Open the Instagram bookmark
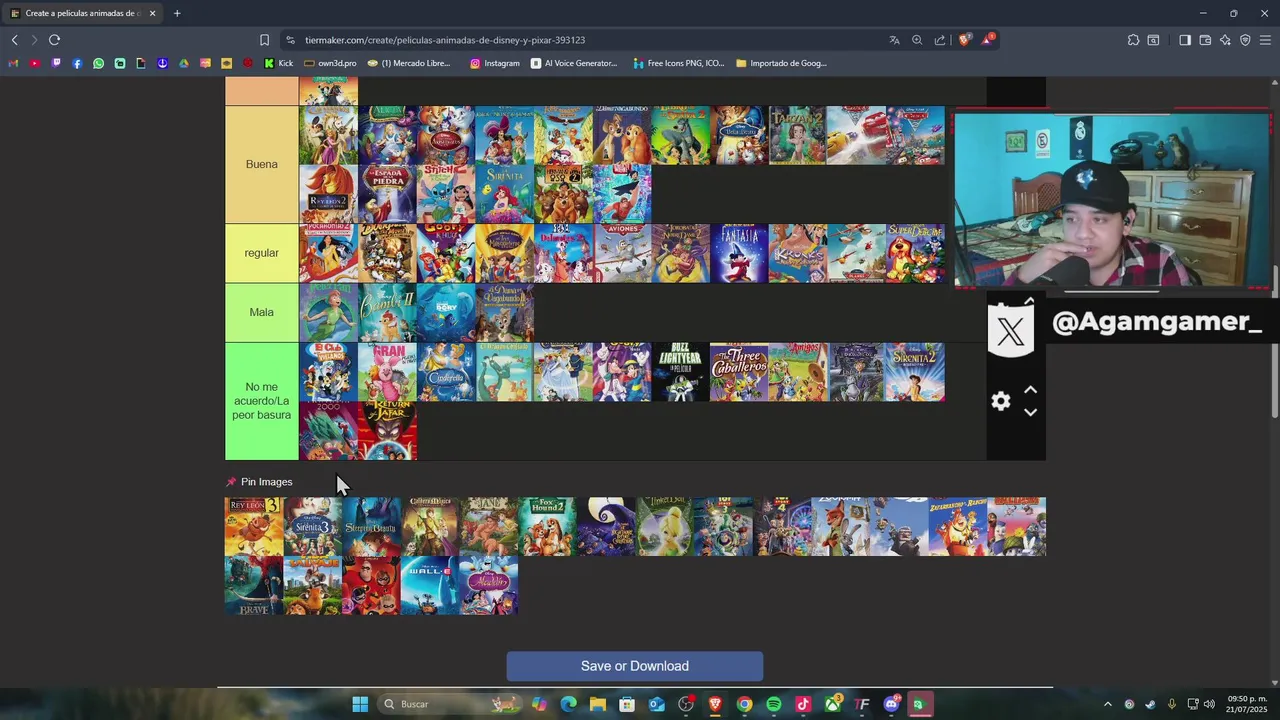This screenshot has width=1280, height=720. click(495, 63)
